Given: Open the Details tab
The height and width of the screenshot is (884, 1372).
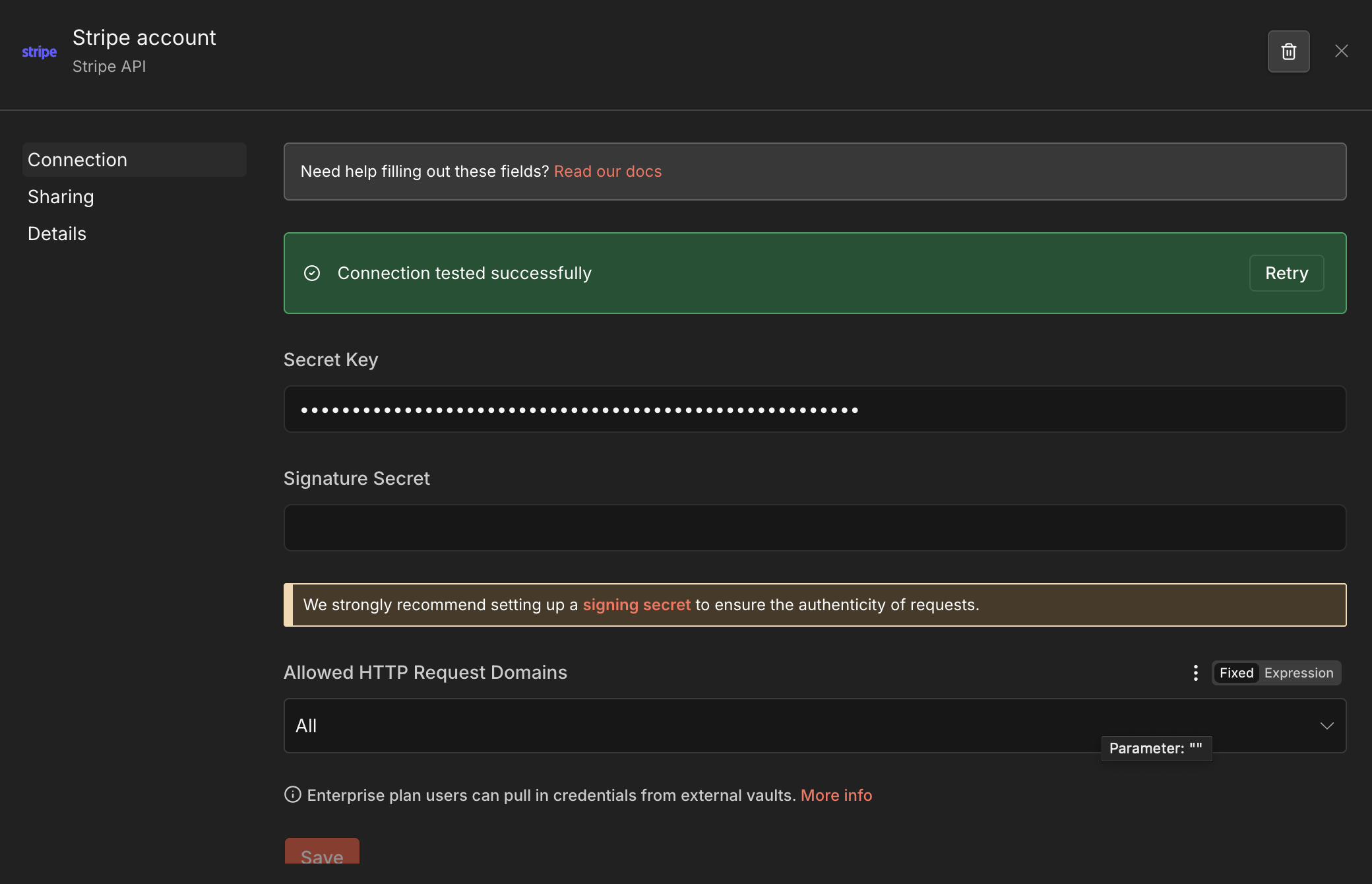Looking at the screenshot, I should [135, 234].
